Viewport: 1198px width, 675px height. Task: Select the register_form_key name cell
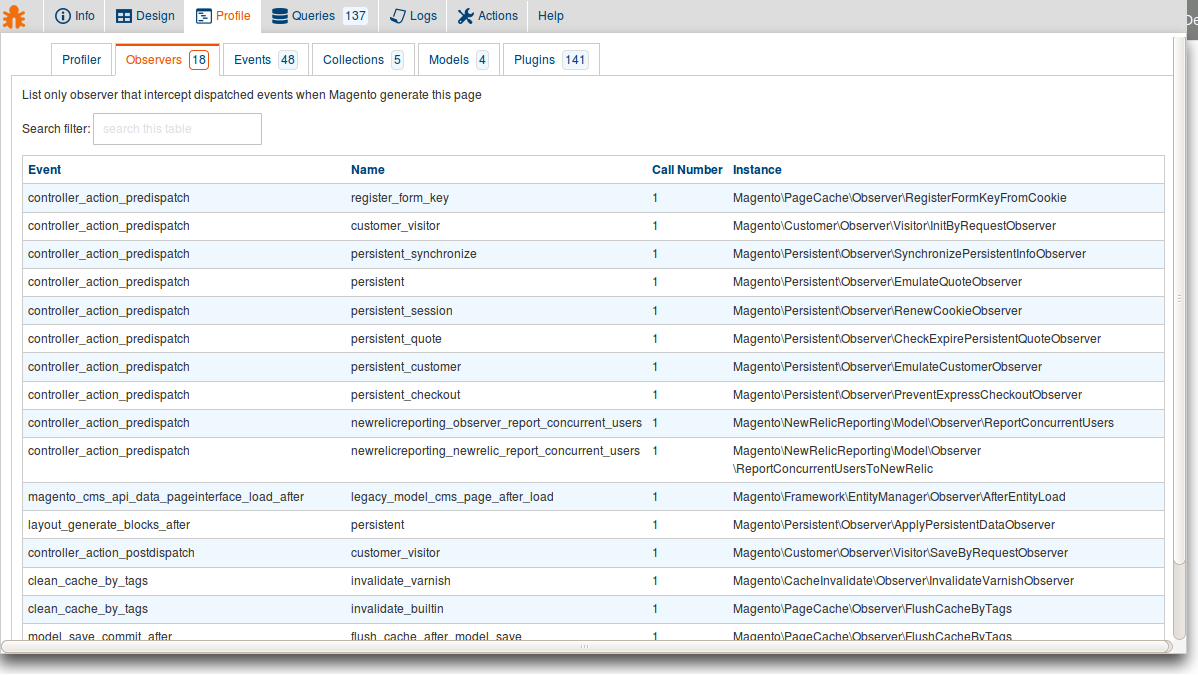[400, 198]
